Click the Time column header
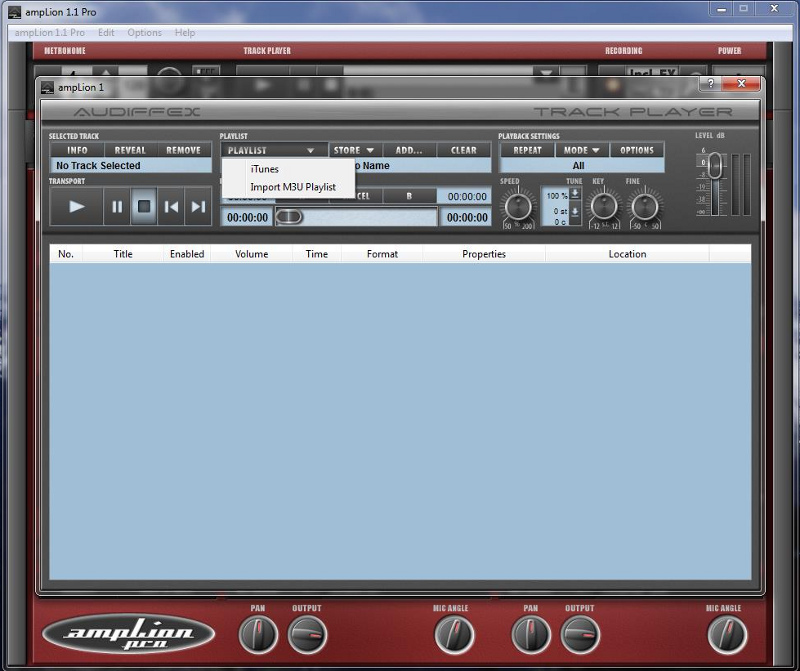 point(317,254)
